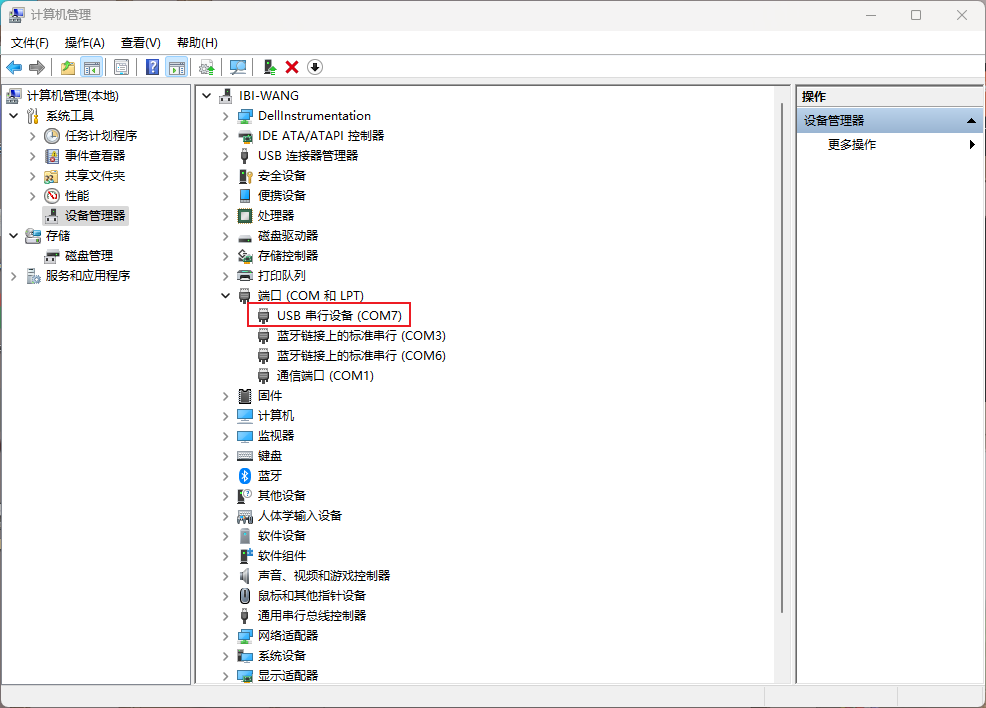Expand the 共享文件夹 node

(33, 176)
